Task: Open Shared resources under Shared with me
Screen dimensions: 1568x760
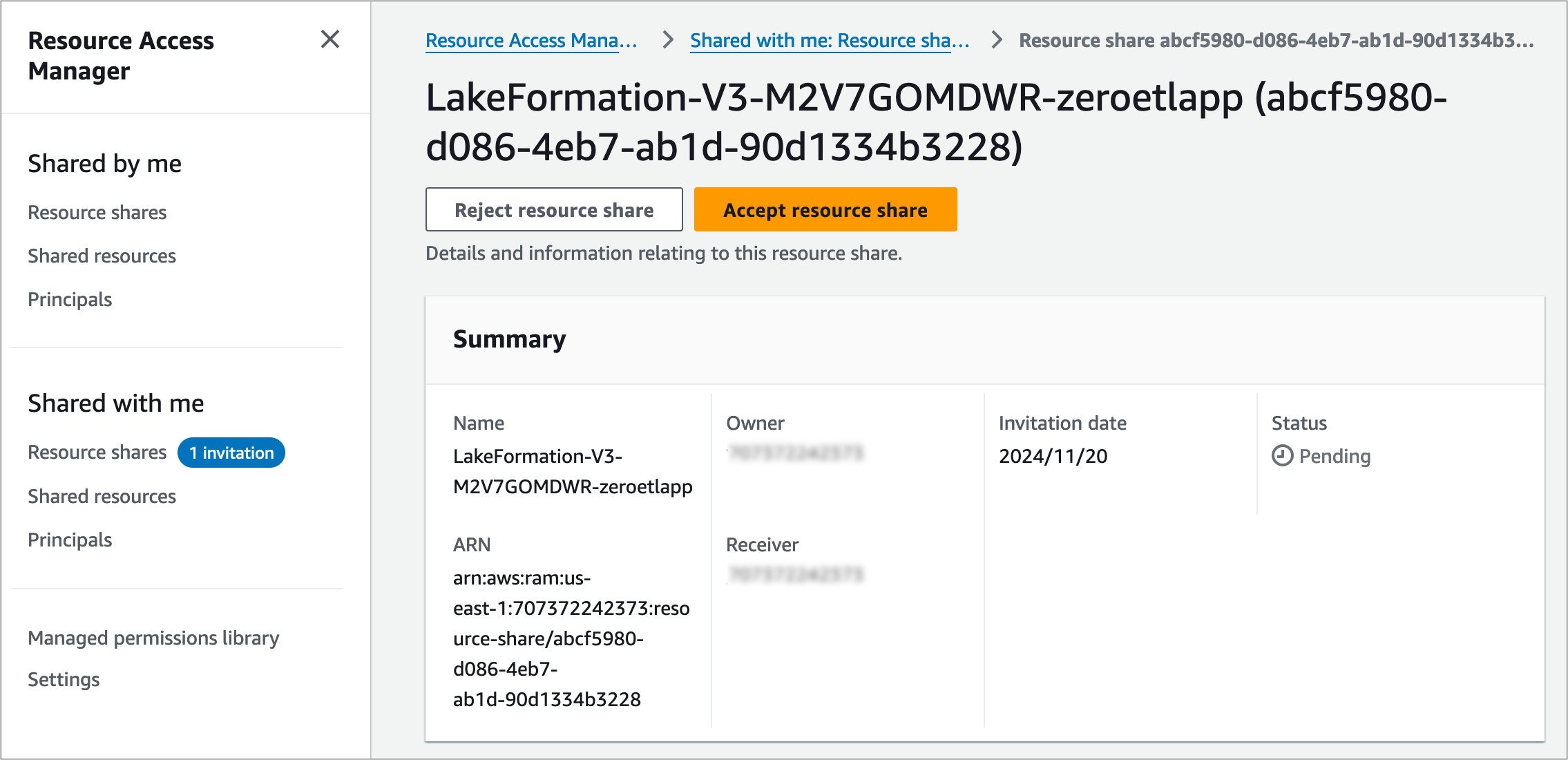Action: [x=102, y=496]
